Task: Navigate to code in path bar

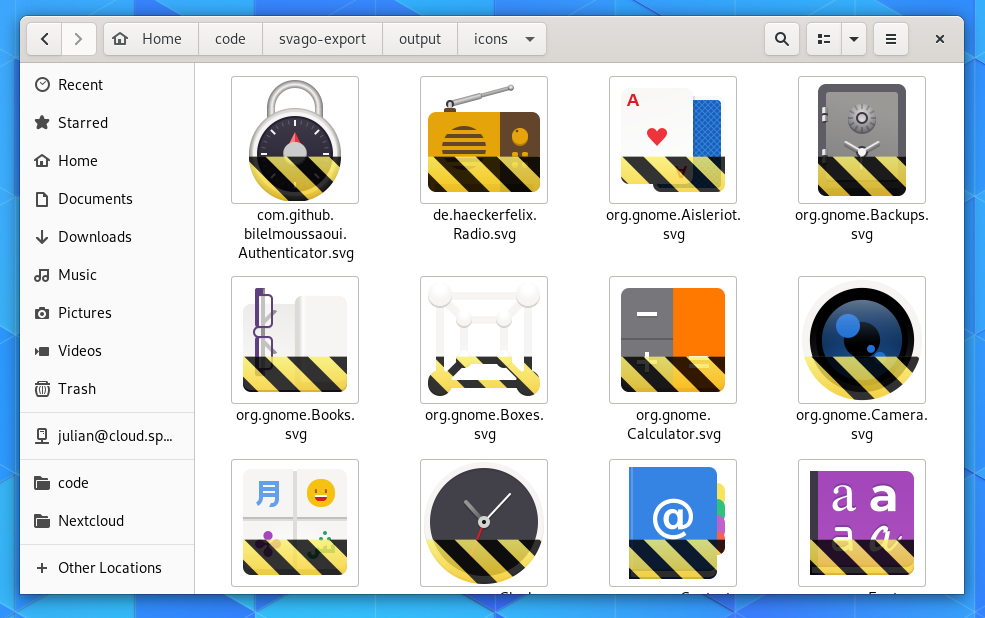Action: (230, 39)
